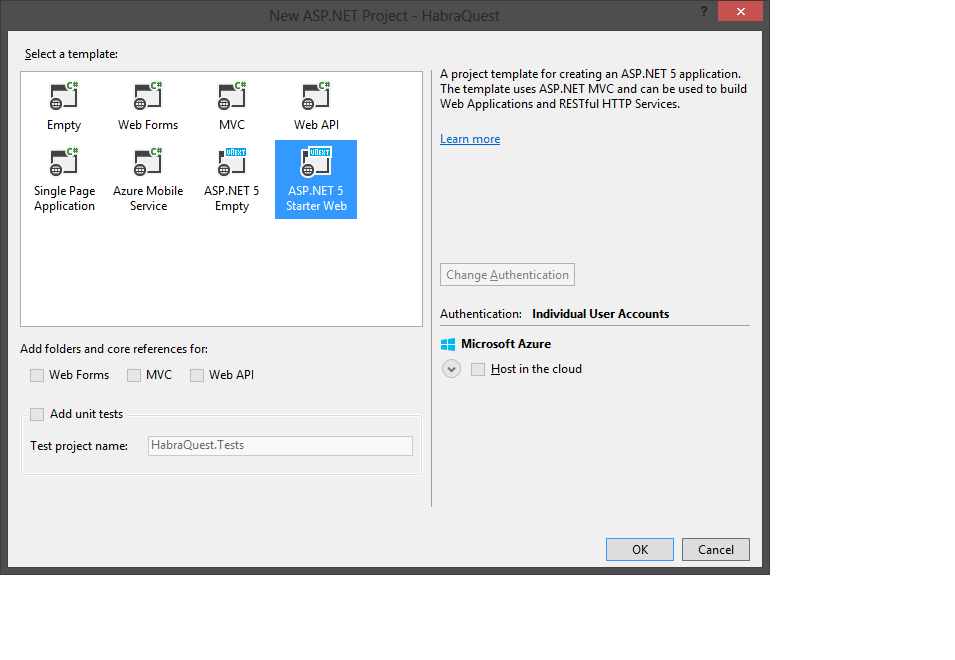Click the Test project name label
Screen dimensions: 955x660
coord(79,446)
